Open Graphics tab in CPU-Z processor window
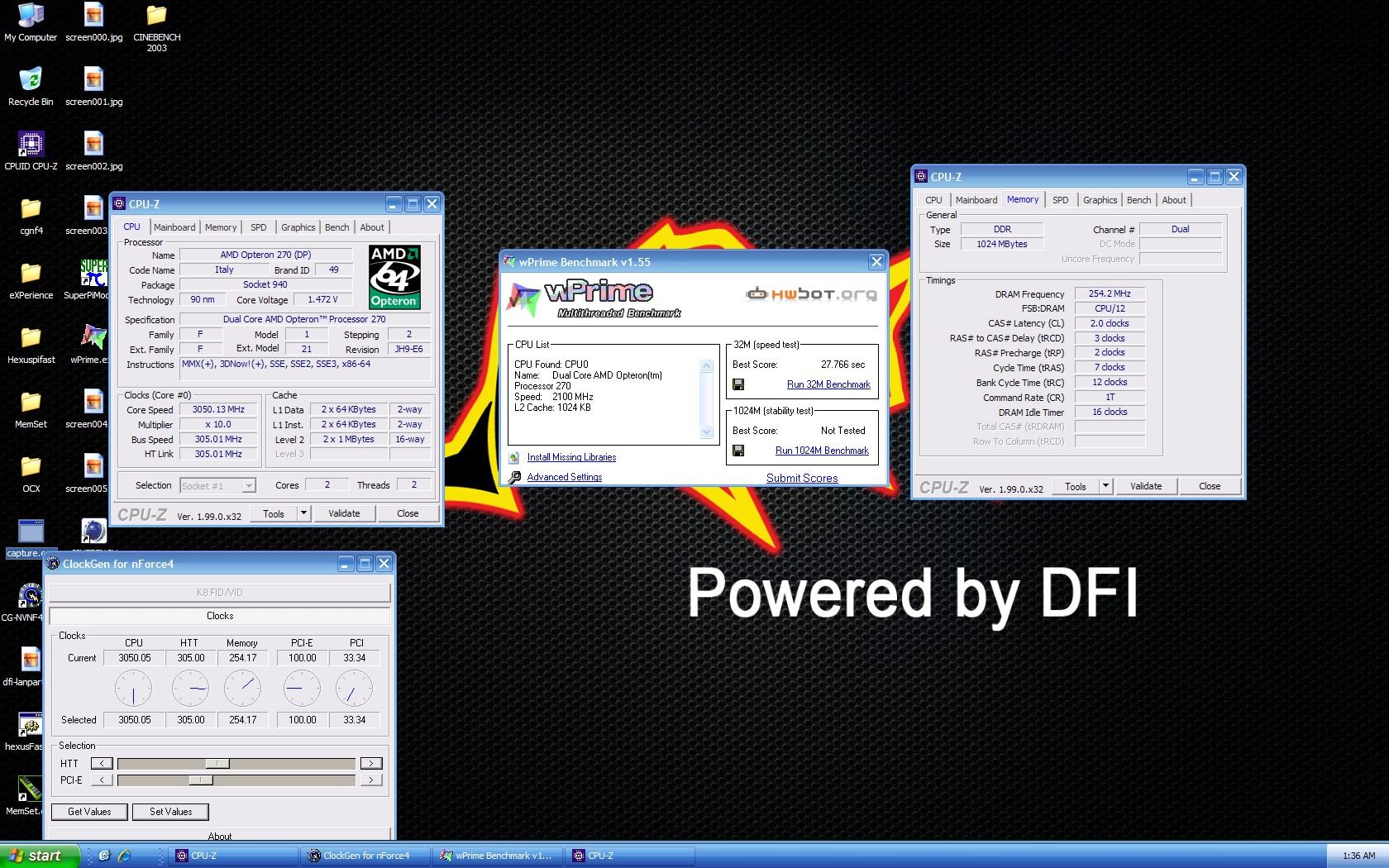 click(x=298, y=227)
